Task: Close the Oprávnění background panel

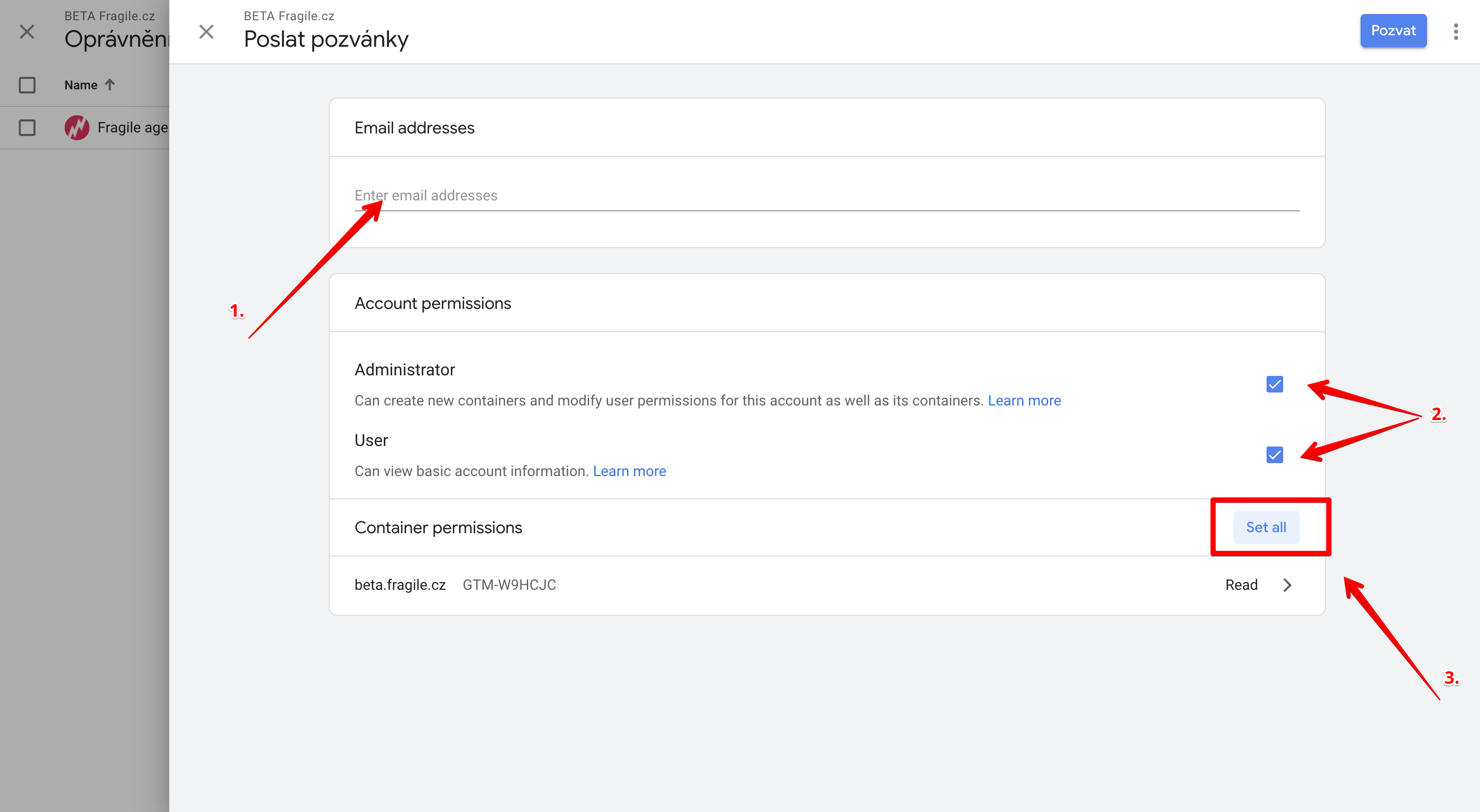Action: (x=27, y=32)
